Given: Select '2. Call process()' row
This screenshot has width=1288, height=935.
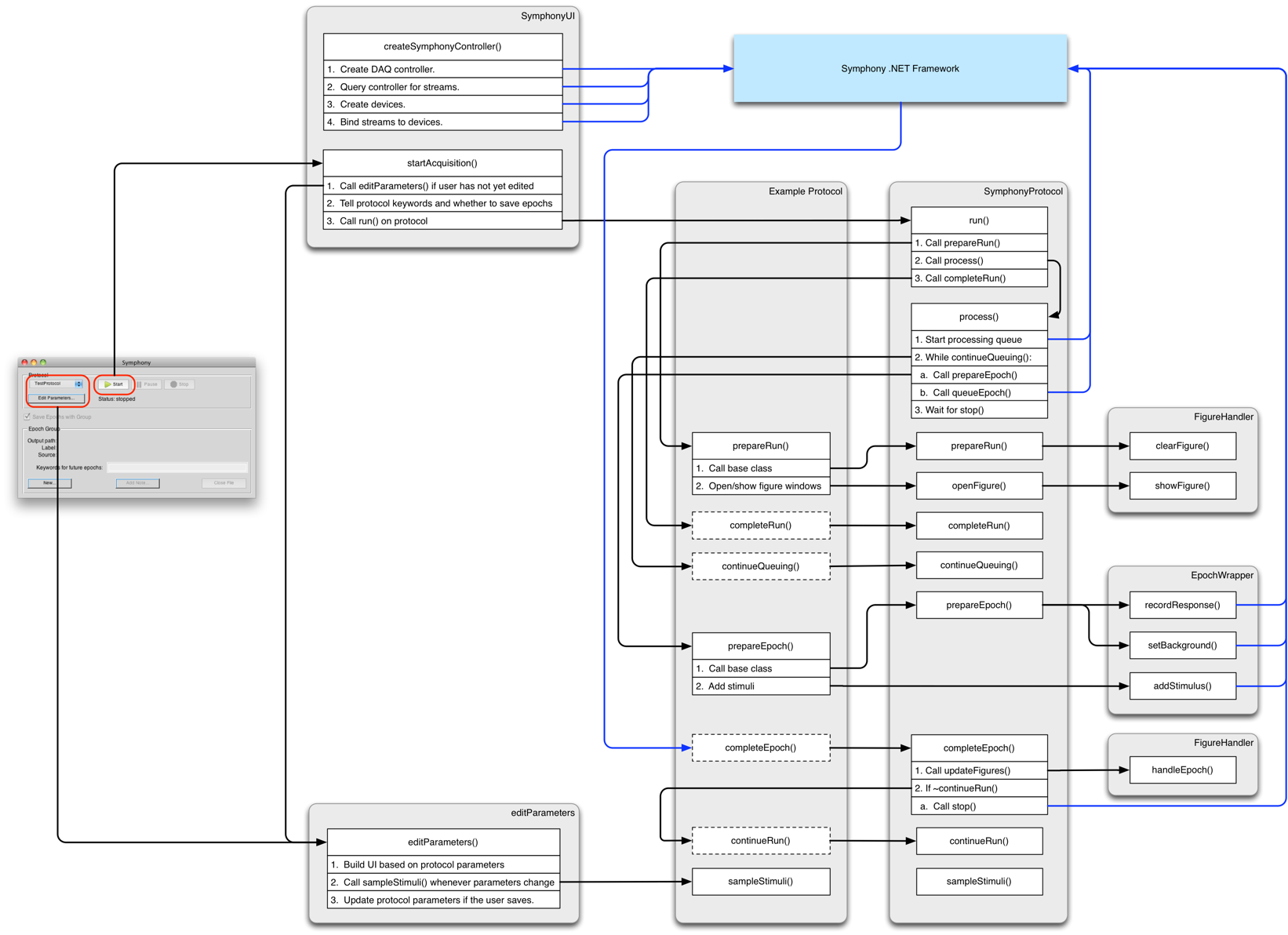Looking at the screenshot, I should (979, 260).
